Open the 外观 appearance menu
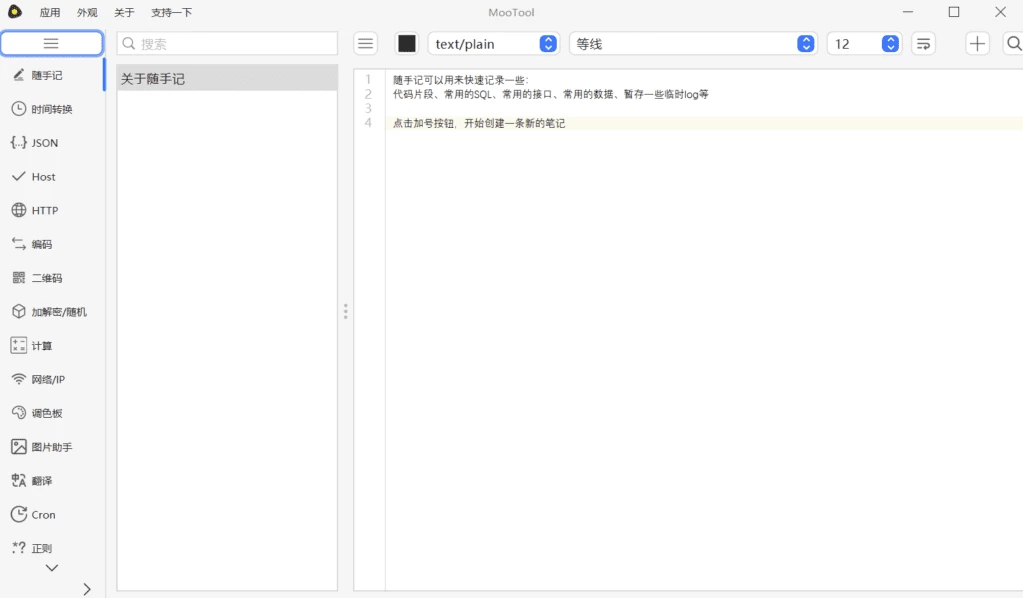The width and height of the screenshot is (1023, 598). pos(87,13)
